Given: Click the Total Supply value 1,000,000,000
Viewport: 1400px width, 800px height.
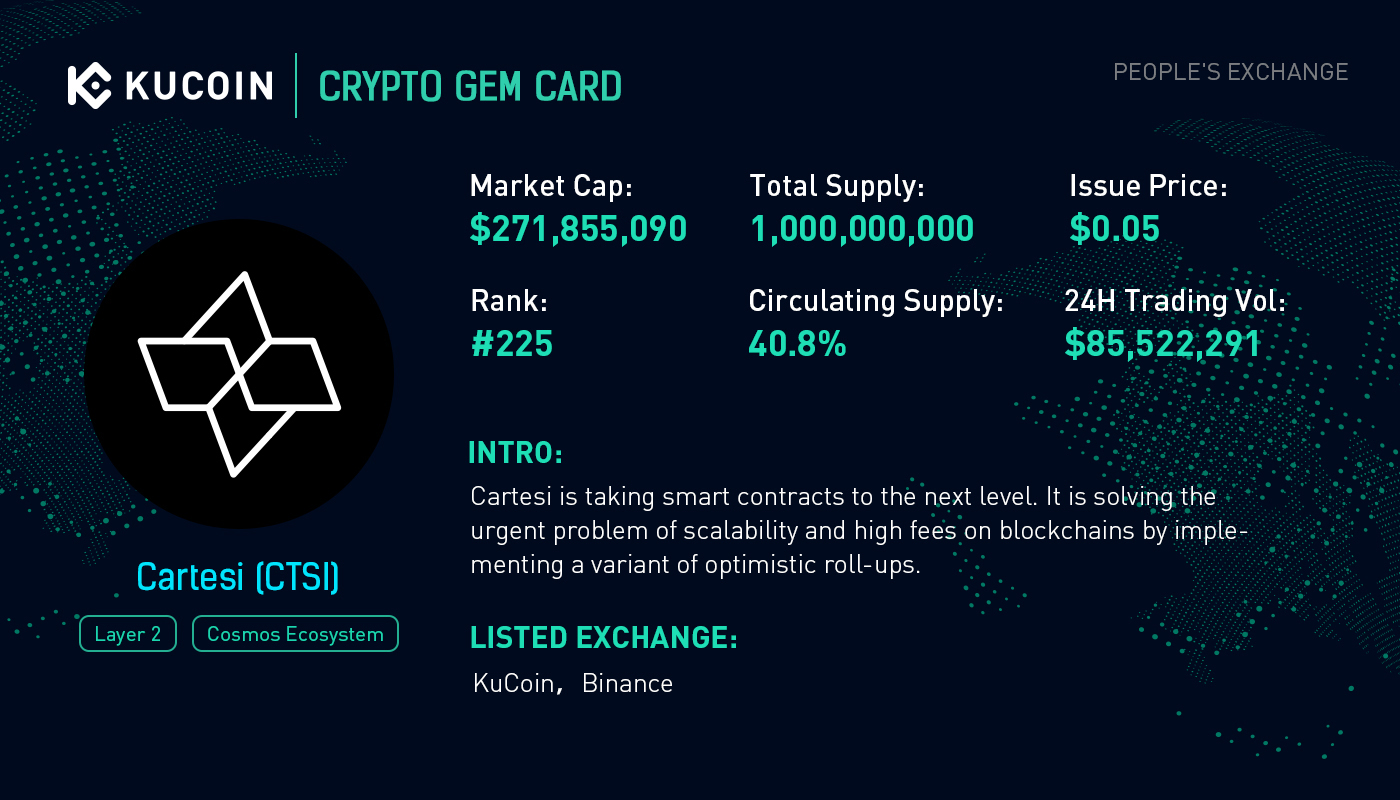Looking at the screenshot, I should pos(861,229).
